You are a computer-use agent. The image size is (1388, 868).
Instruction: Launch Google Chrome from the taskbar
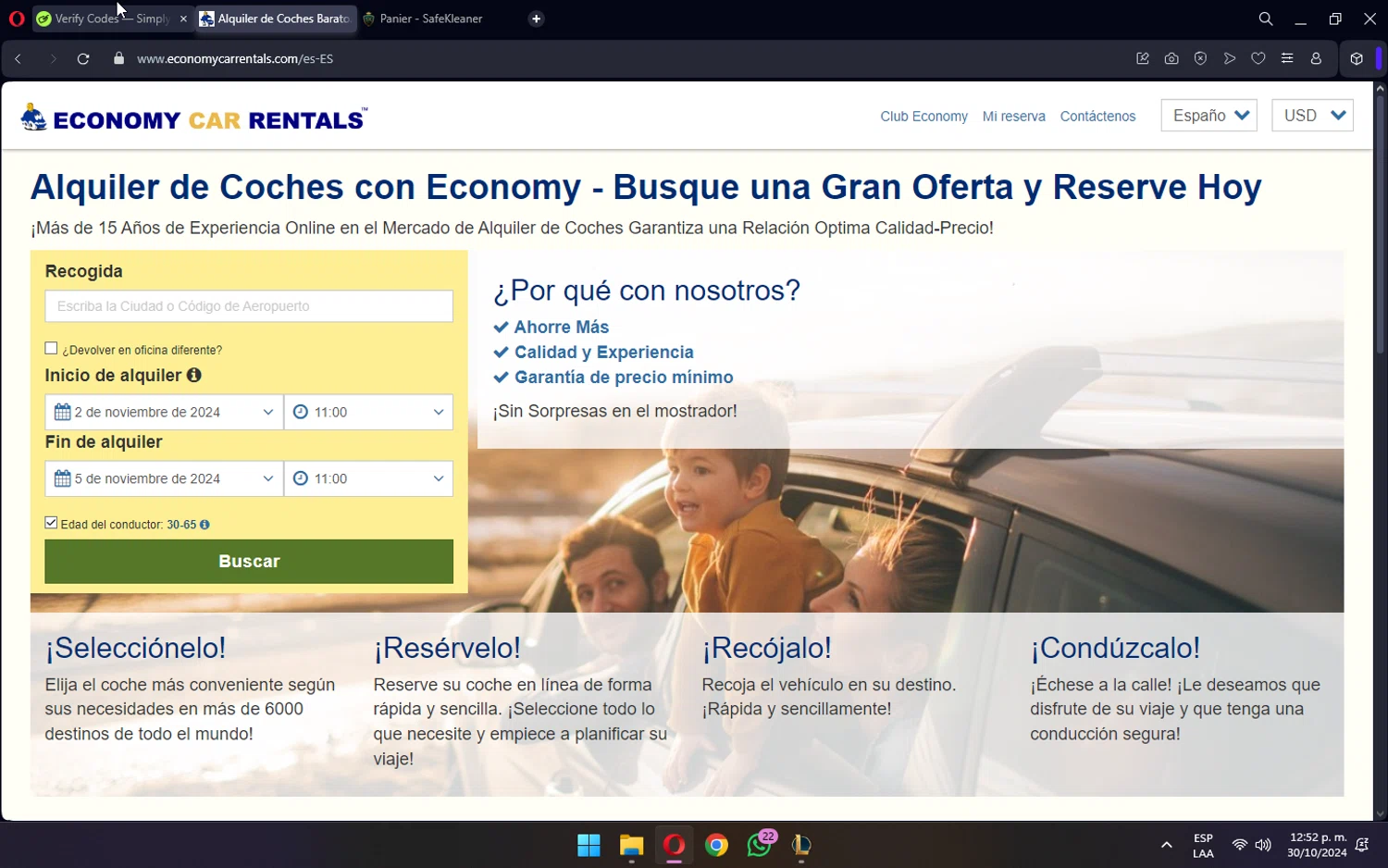tap(716, 845)
